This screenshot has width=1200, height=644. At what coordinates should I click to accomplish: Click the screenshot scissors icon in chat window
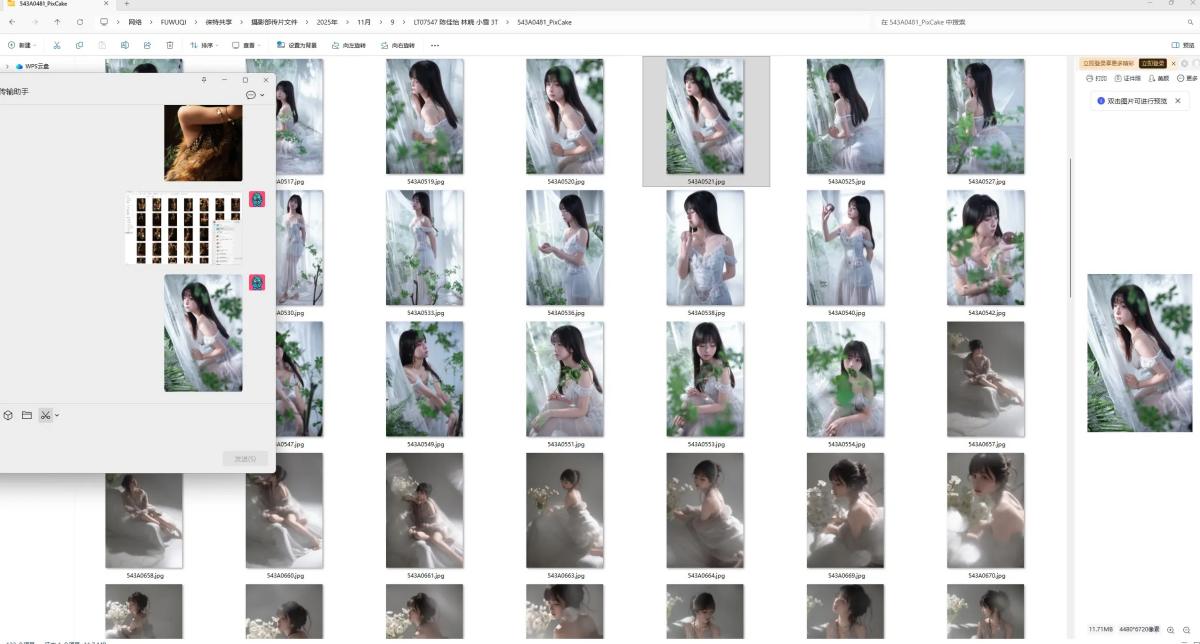coord(45,415)
